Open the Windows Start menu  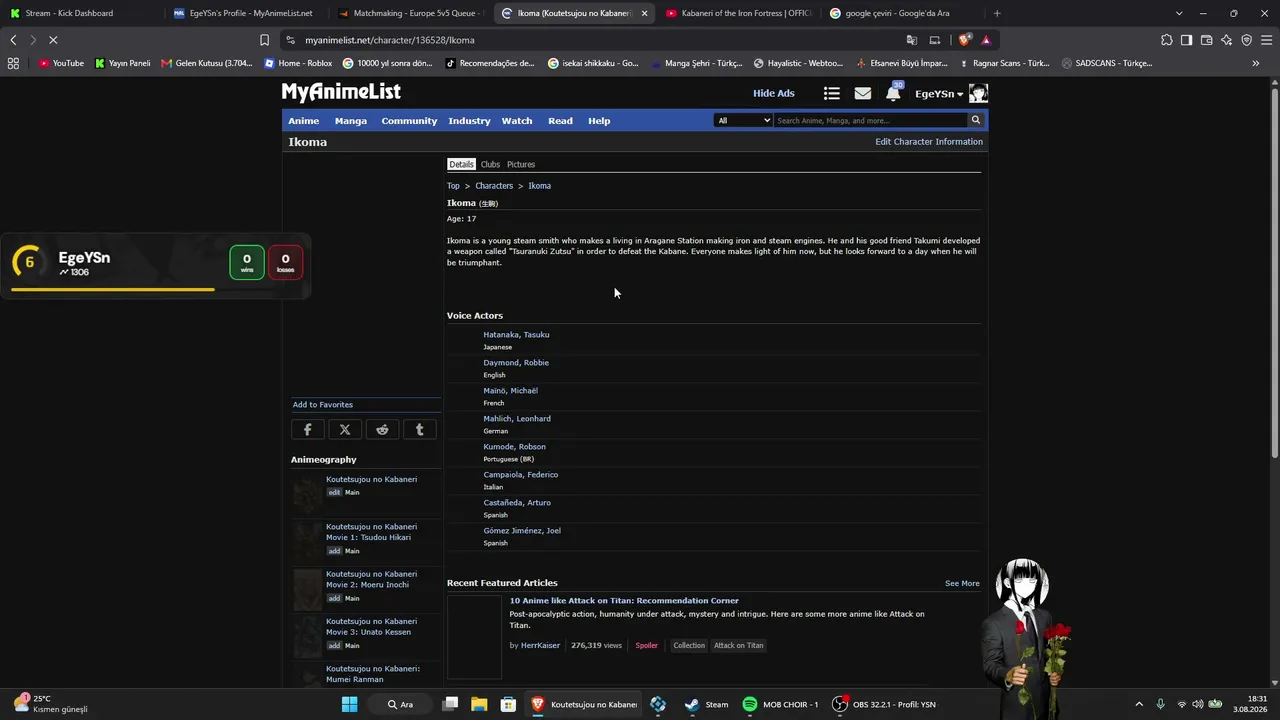[x=349, y=704]
